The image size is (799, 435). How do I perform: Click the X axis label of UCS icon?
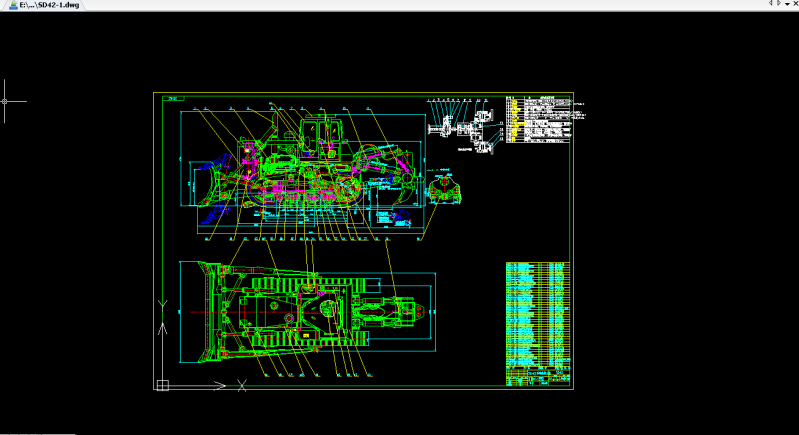coord(242,385)
